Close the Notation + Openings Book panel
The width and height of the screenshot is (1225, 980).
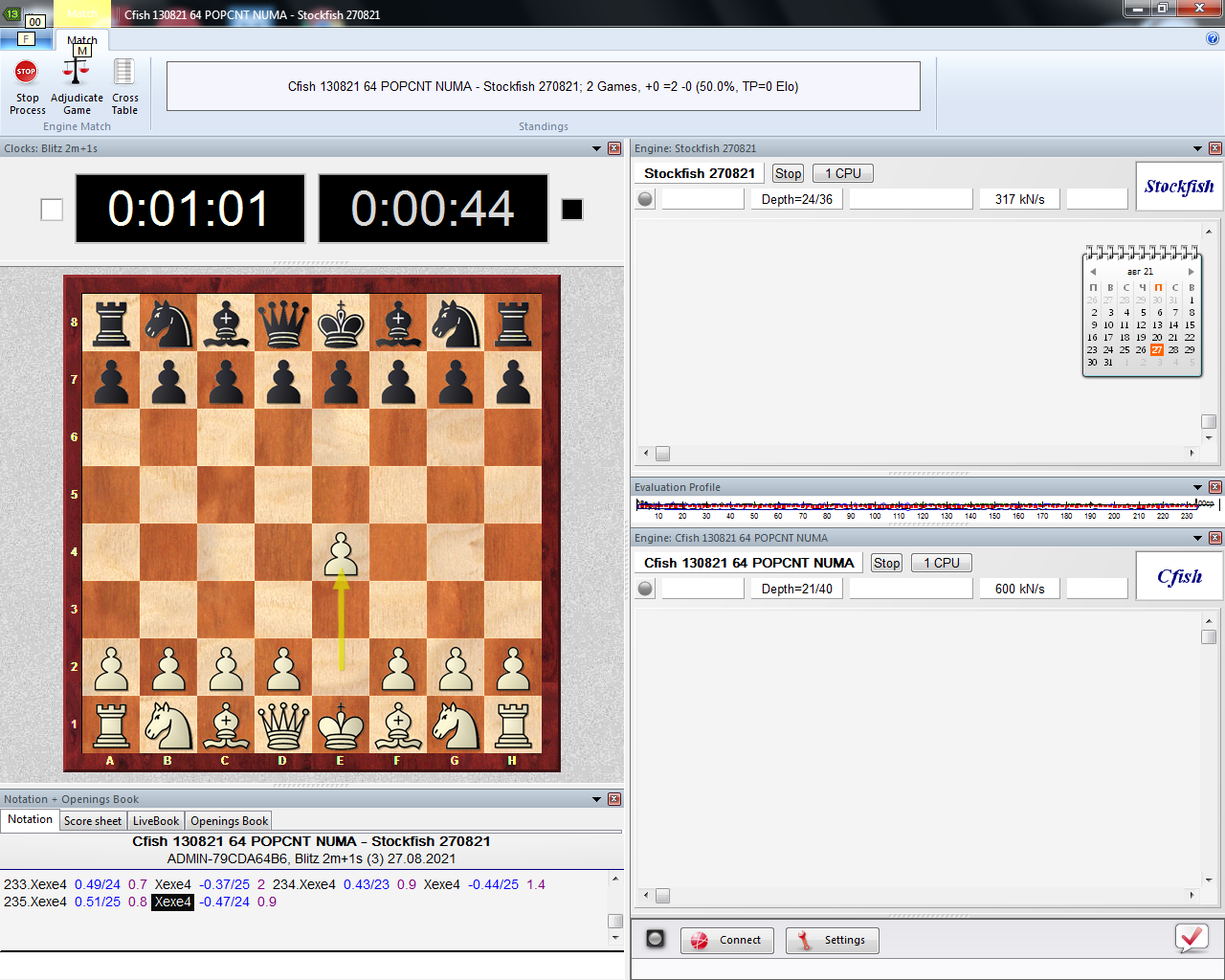point(614,799)
